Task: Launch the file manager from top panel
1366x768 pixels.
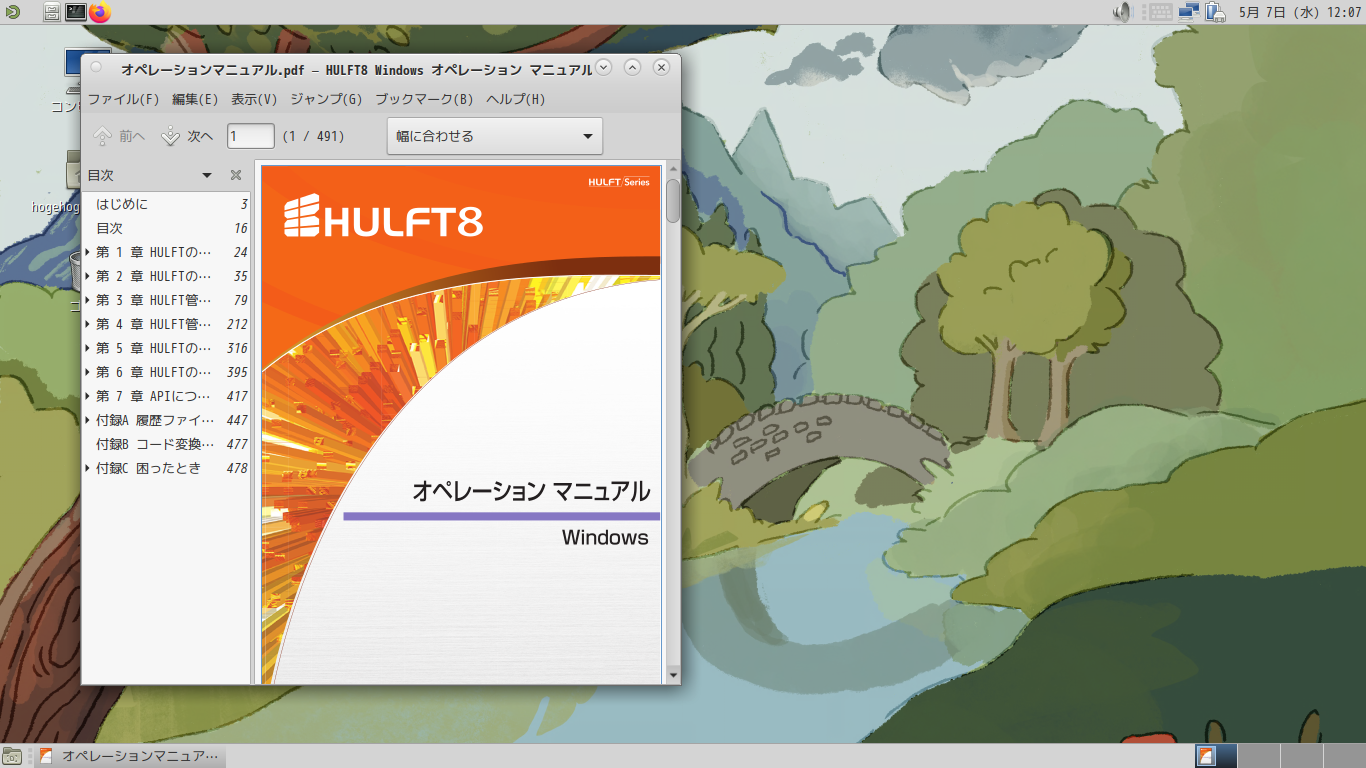Action: tap(52, 12)
